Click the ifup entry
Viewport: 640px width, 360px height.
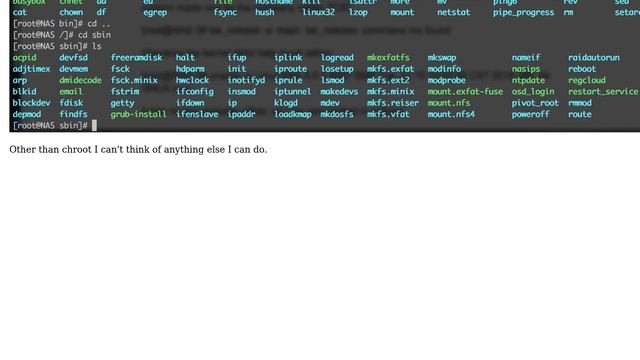[237, 58]
